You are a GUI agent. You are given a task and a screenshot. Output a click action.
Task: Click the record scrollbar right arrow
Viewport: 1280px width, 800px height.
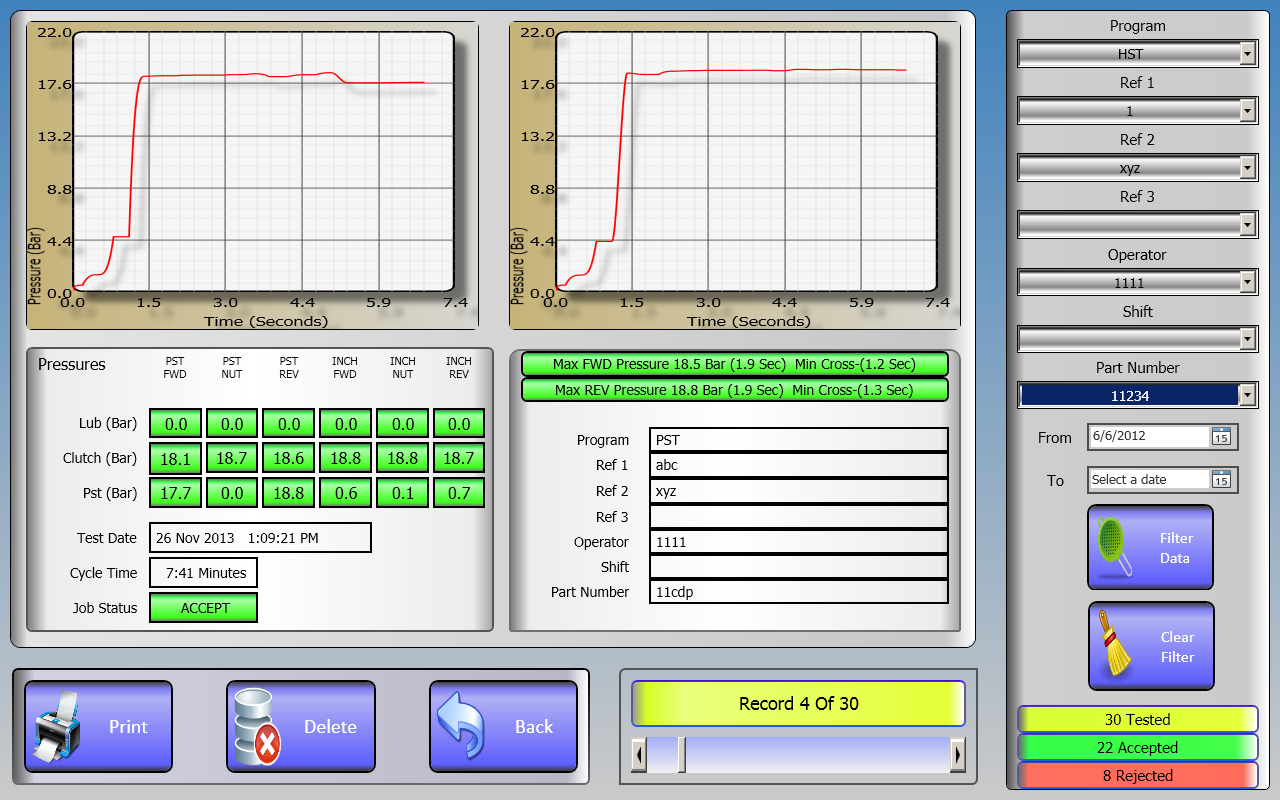[x=958, y=754]
